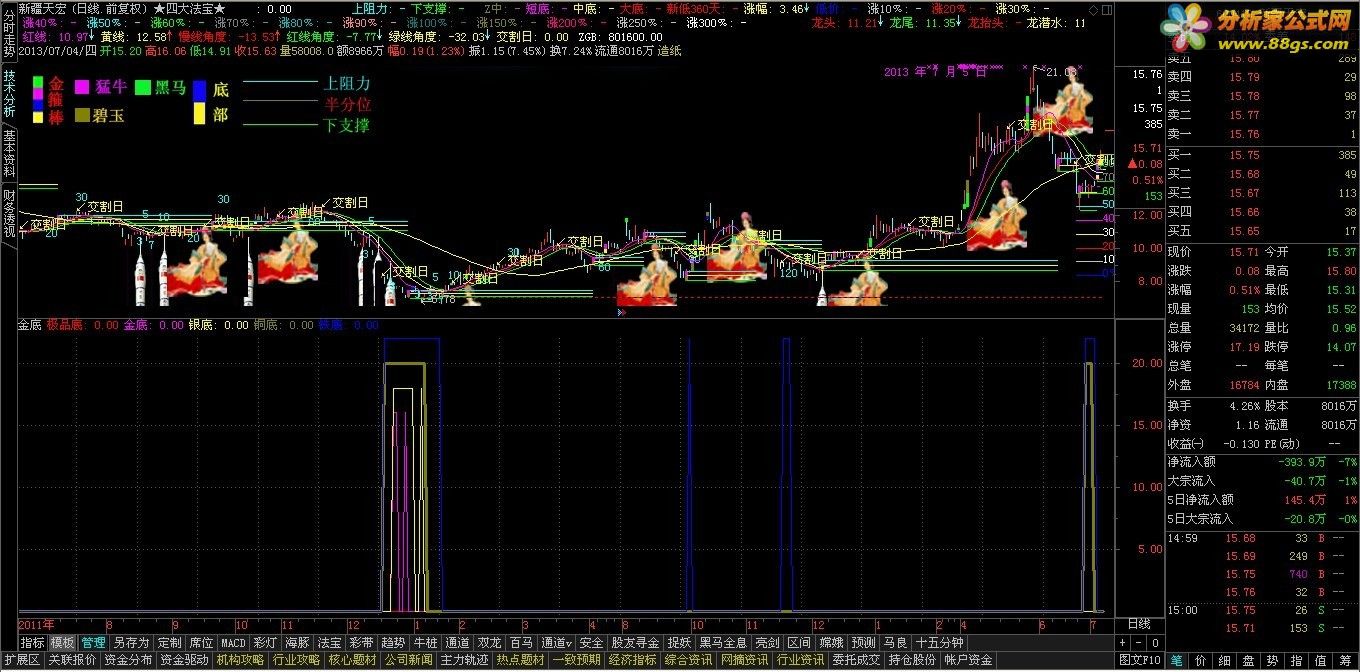
Task: Select the 股友寻金 indicator tab
Action: [x=635, y=643]
